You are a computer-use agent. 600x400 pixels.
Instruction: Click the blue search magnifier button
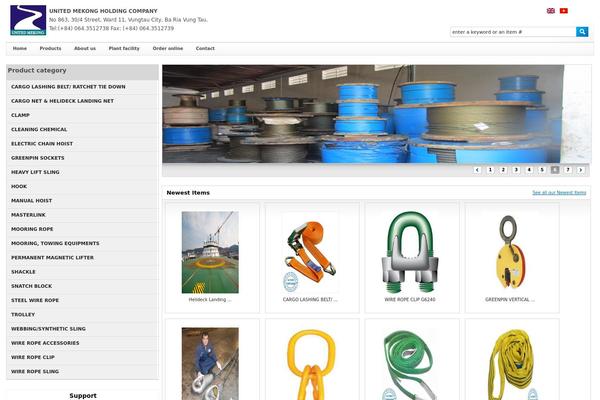click(x=582, y=32)
